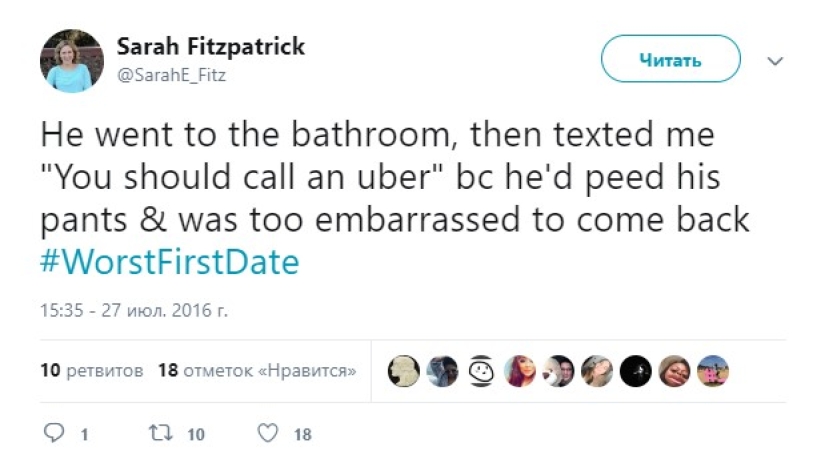Viewport: 825px width, 467px height.
Task: Click the Sarah Fitzpatrick display name
Action: pos(211,47)
